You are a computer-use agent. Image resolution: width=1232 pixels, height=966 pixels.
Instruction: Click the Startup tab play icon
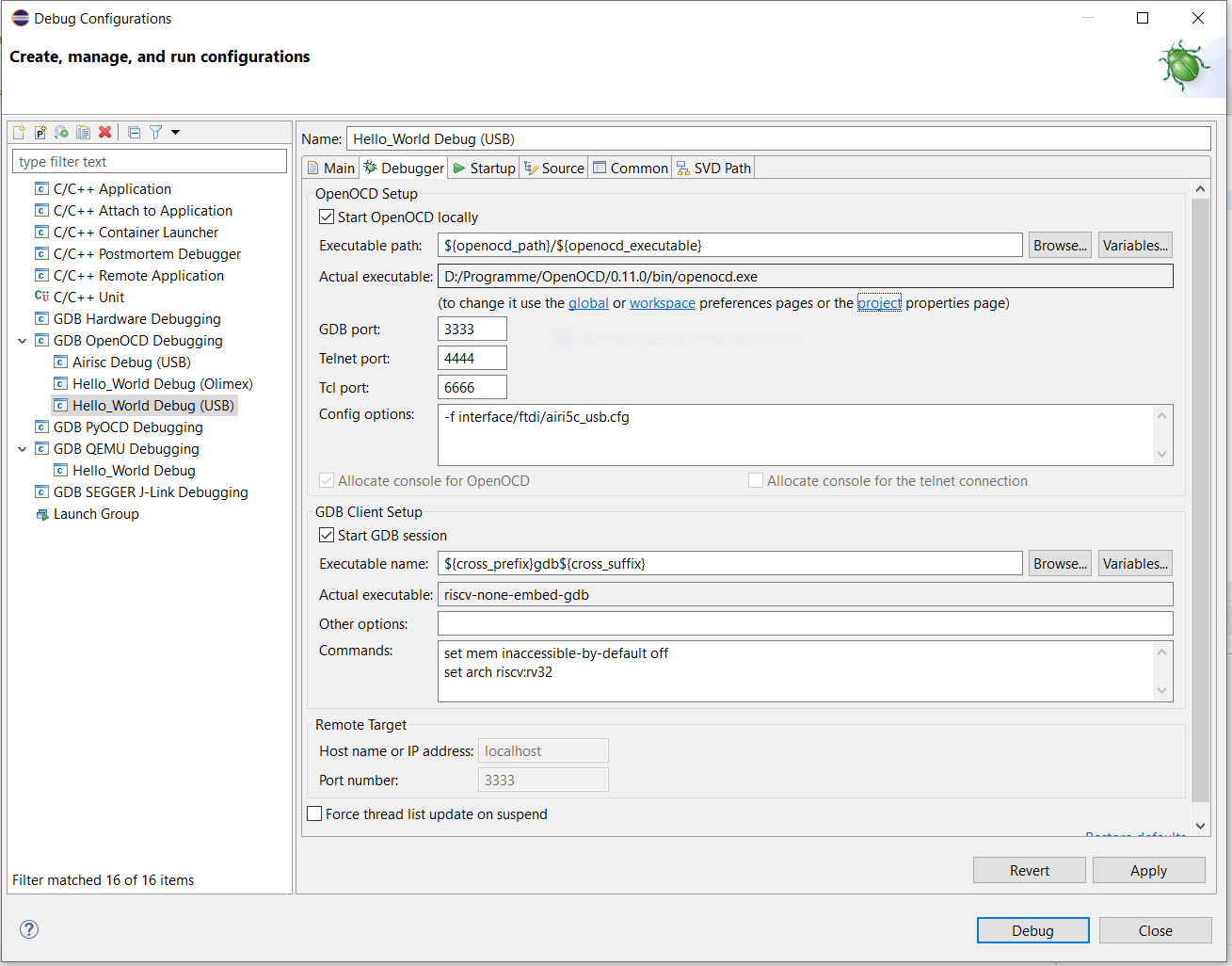459,169
